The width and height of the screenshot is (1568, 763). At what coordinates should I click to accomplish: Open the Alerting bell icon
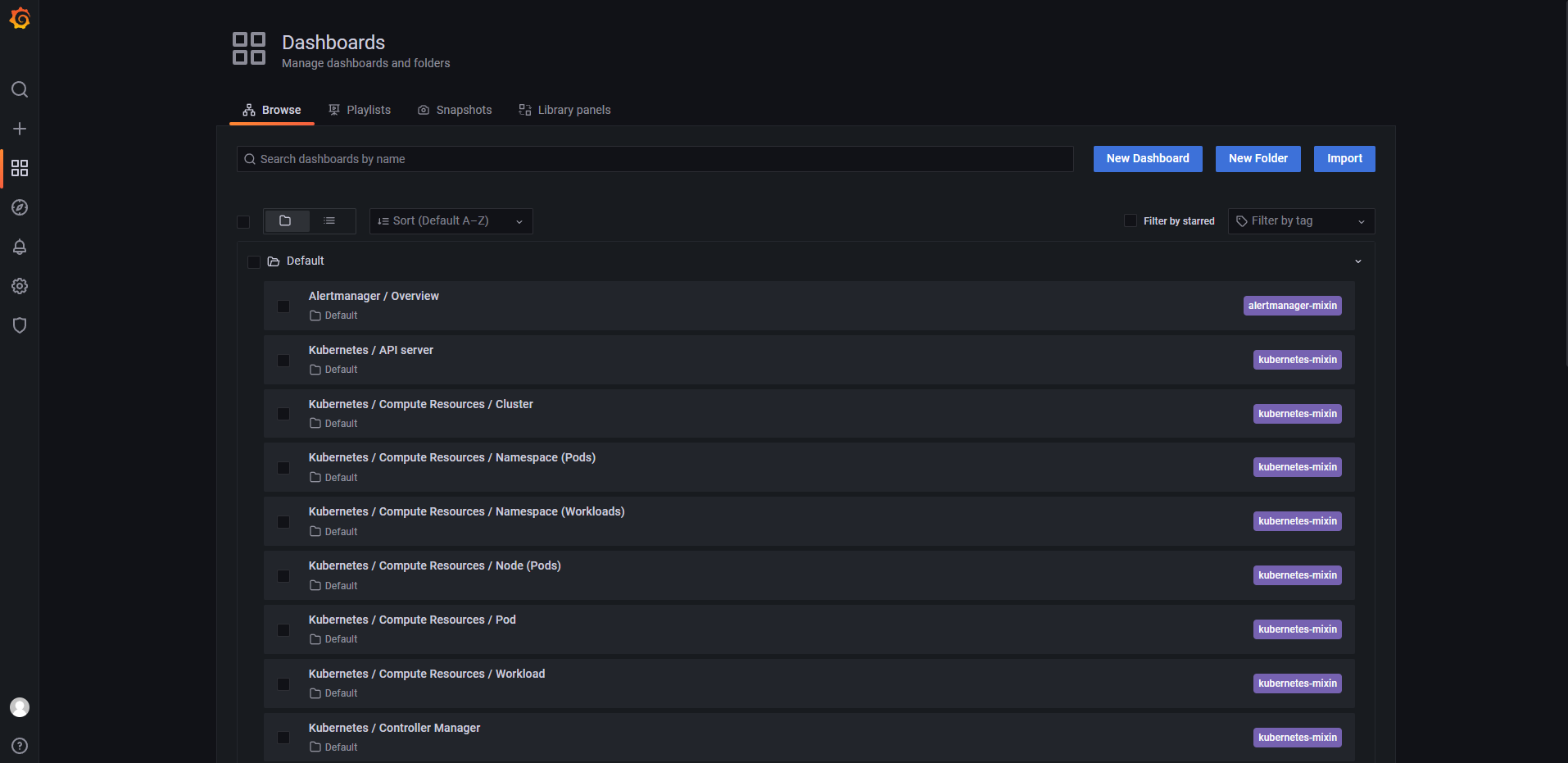20,247
